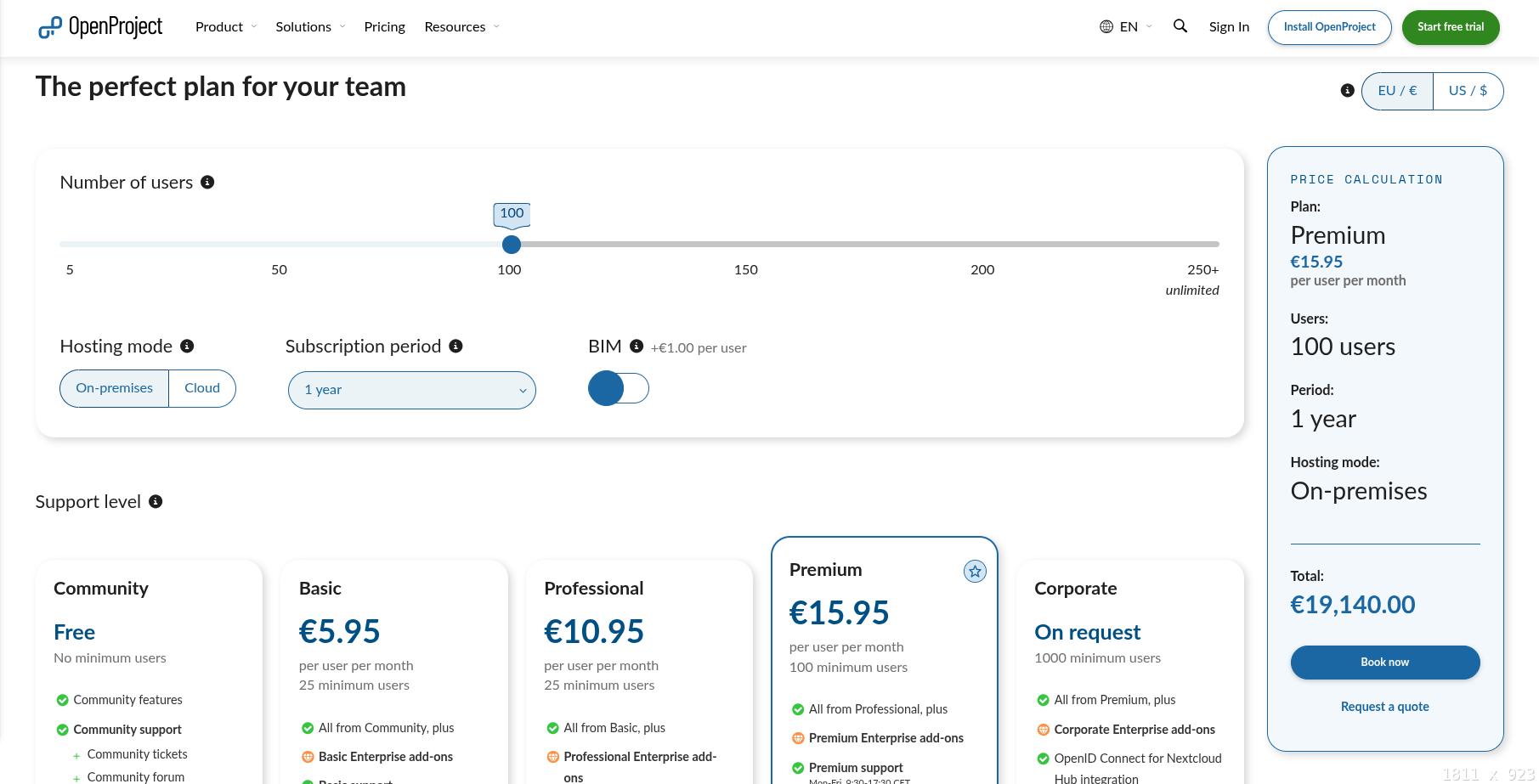Image resolution: width=1539 pixels, height=784 pixels.
Task: Click star icon on Premium card
Action: click(x=975, y=572)
